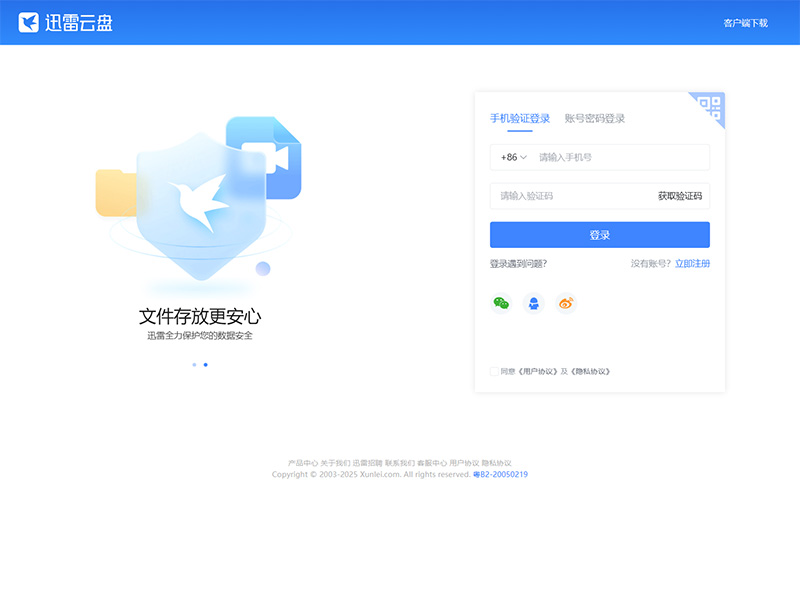Screen dimensions: 800x600
Task: Select the second carousel indicator dot
Action: (x=205, y=364)
